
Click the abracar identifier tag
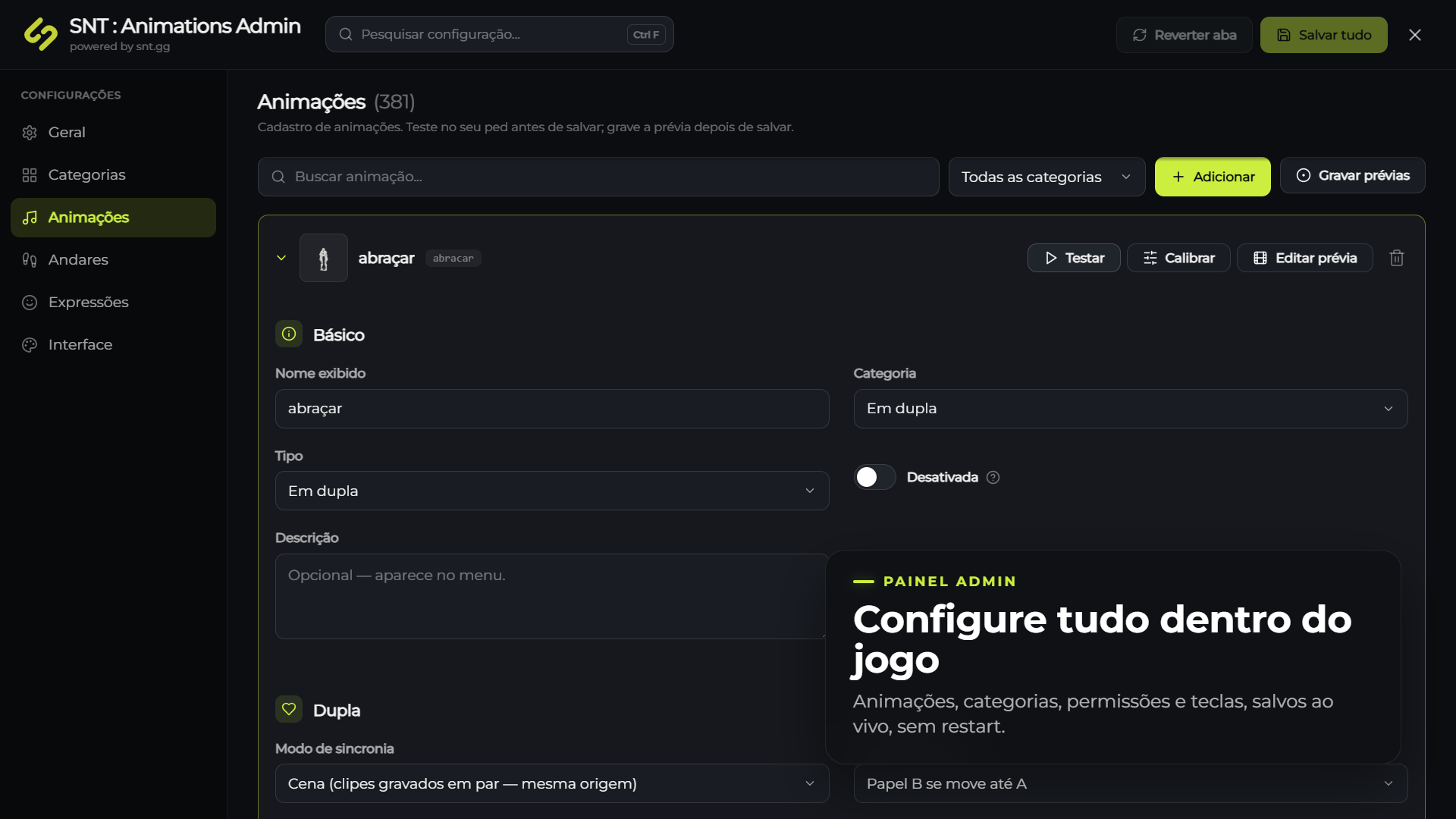453,259
